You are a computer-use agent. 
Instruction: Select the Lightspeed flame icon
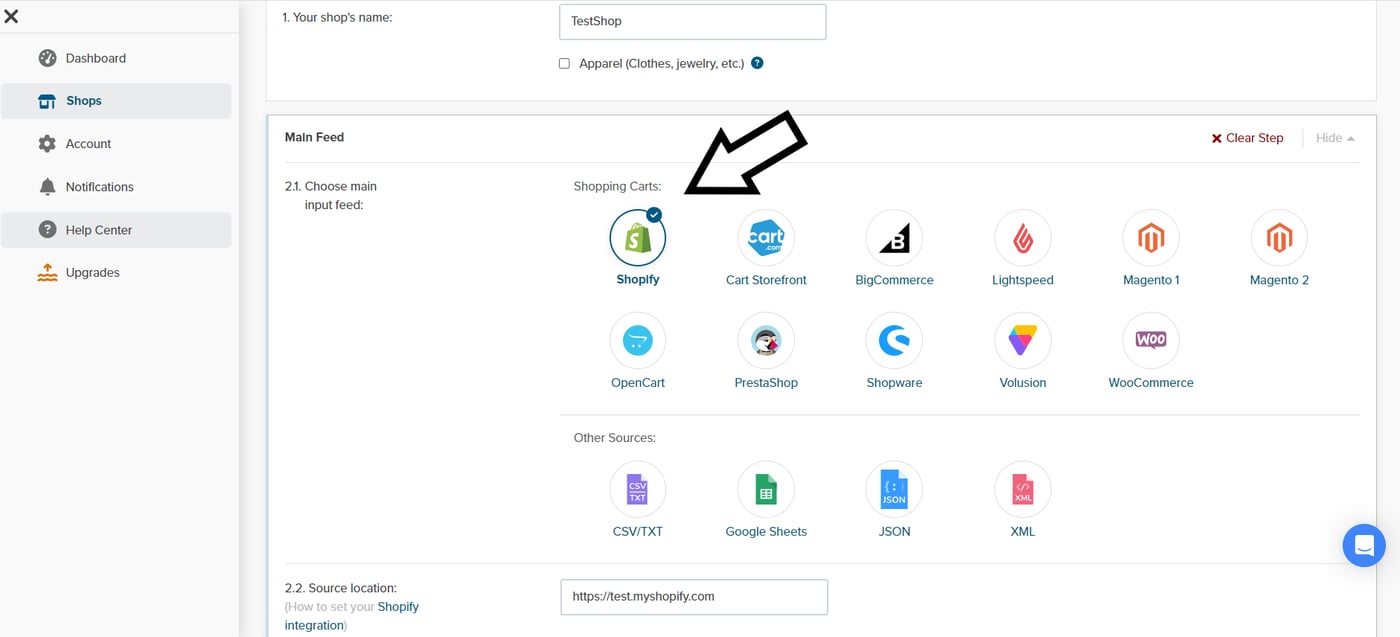pos(1022,238)
